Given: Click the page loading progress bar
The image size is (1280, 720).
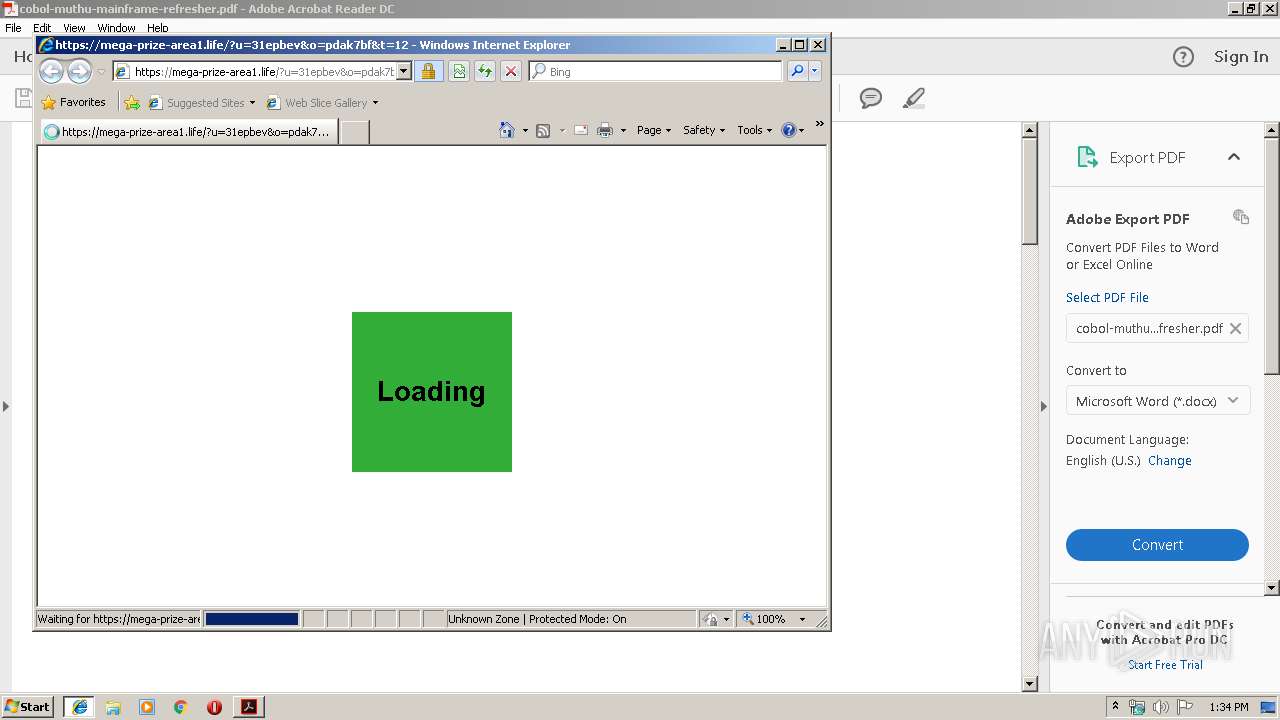Looking at the screenshot, I should pos(252,619).
